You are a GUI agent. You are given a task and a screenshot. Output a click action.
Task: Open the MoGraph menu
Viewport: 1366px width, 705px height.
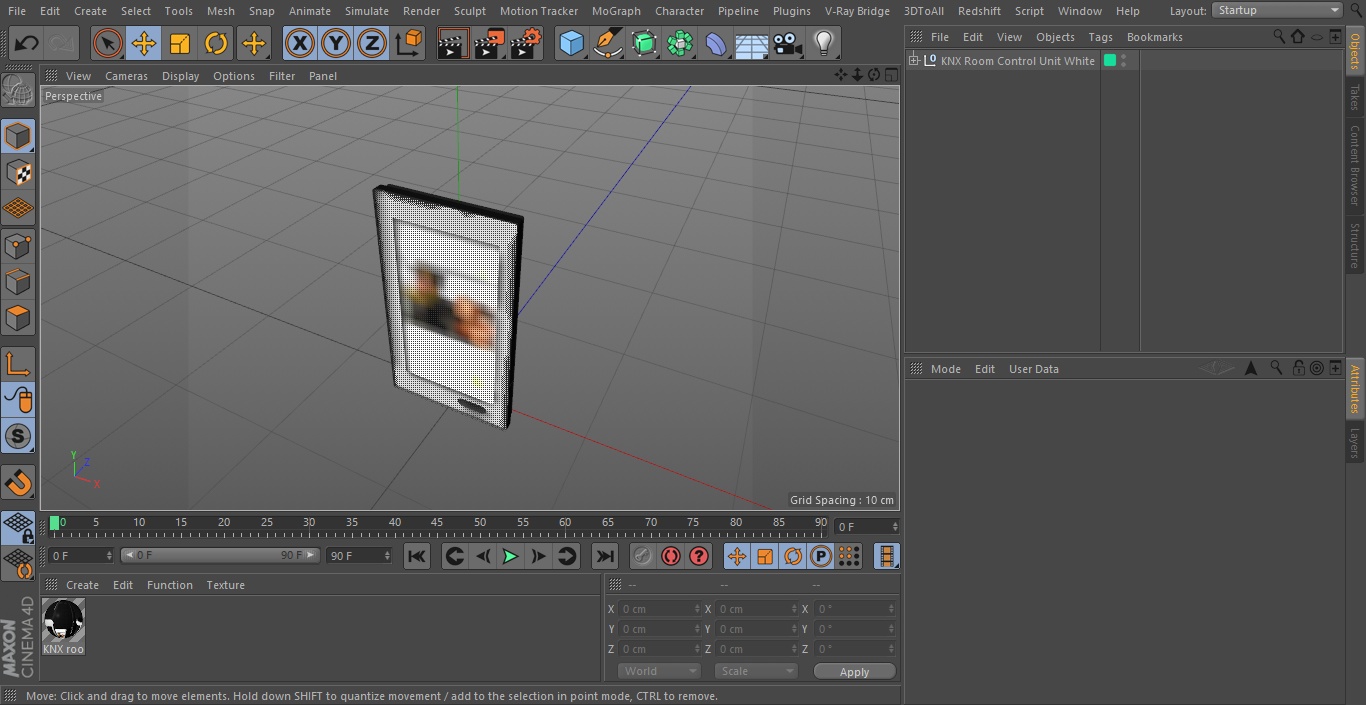(616, 11)
